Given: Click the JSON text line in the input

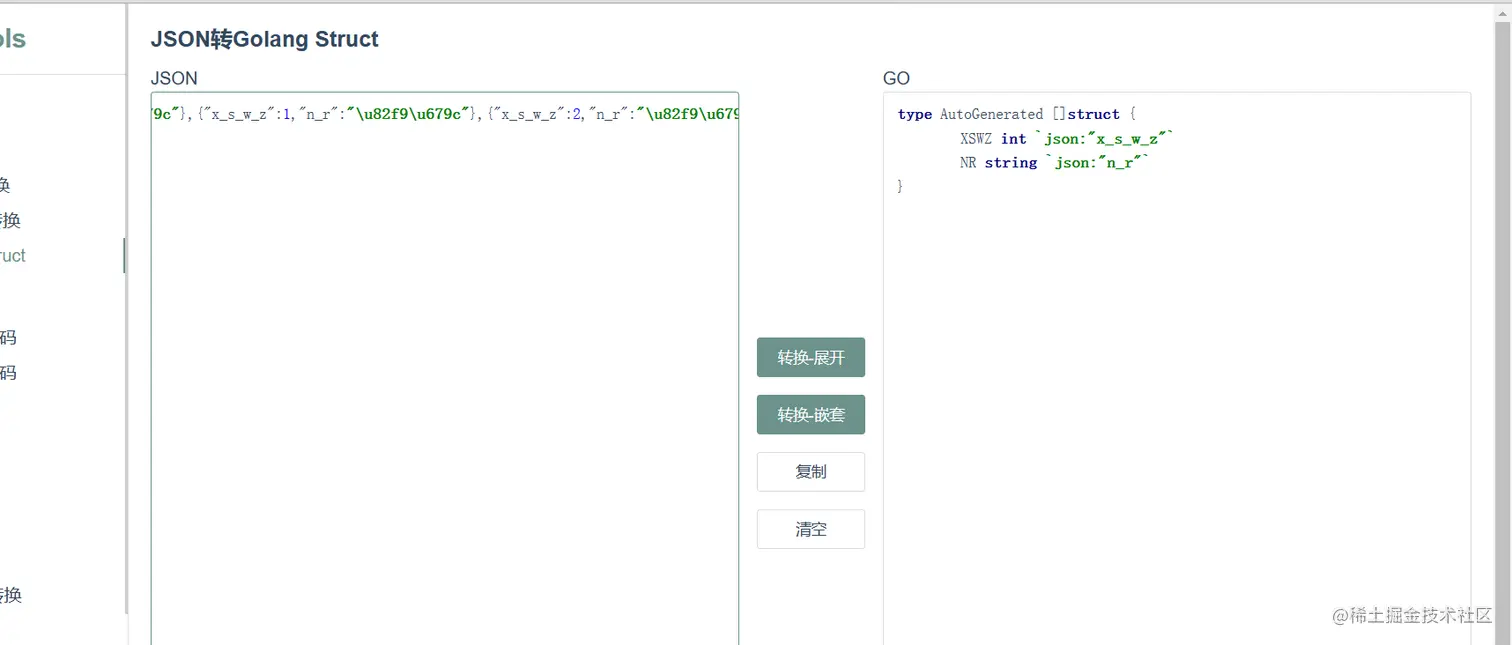Looking at the screenshot, I should (x=445, y=114).
